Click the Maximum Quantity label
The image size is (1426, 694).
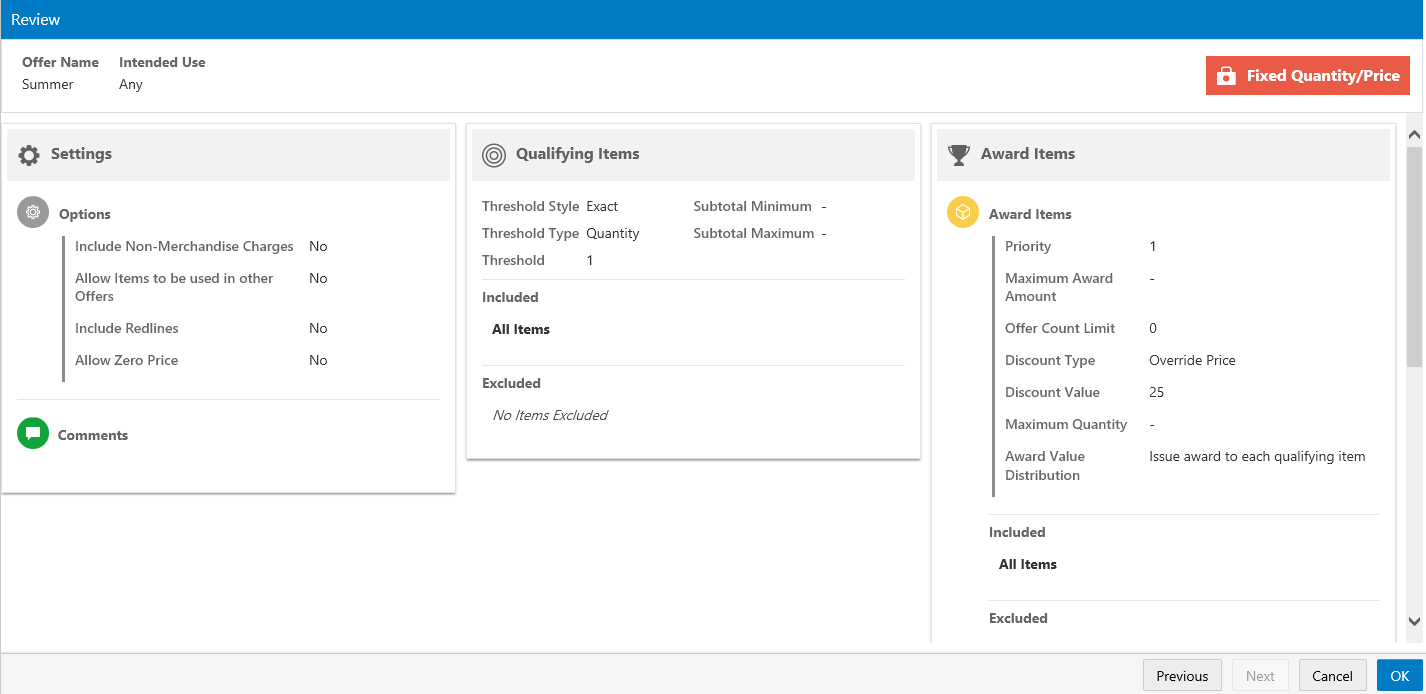point(1066,424)
